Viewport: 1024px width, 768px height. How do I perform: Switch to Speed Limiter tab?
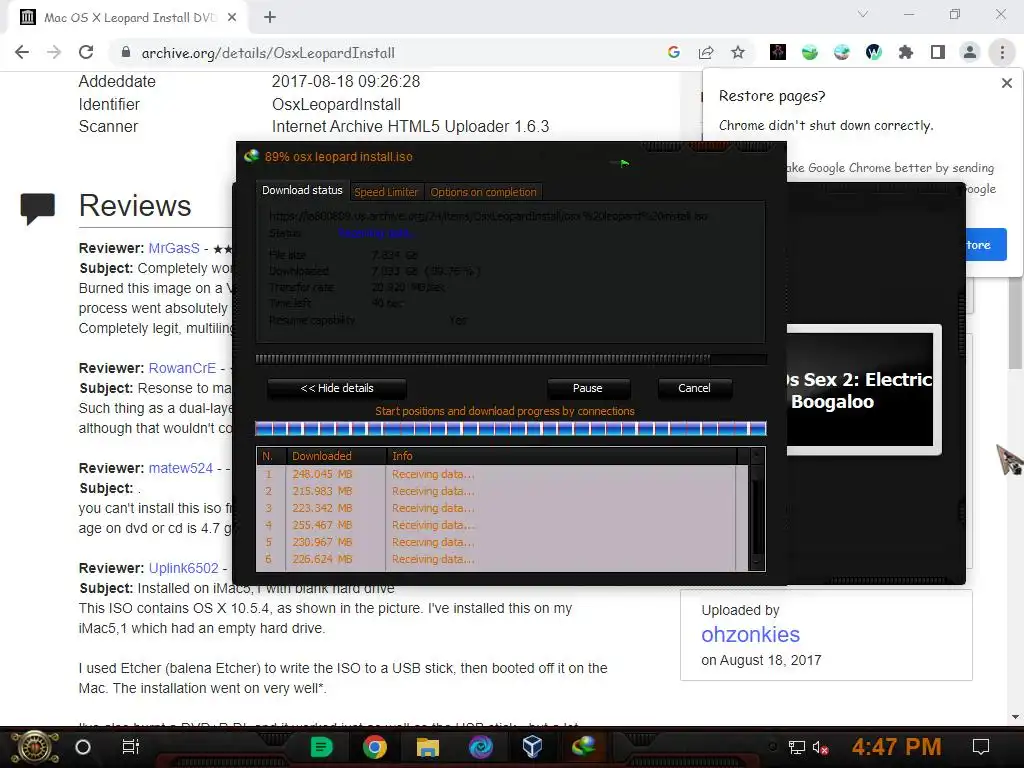386,192
